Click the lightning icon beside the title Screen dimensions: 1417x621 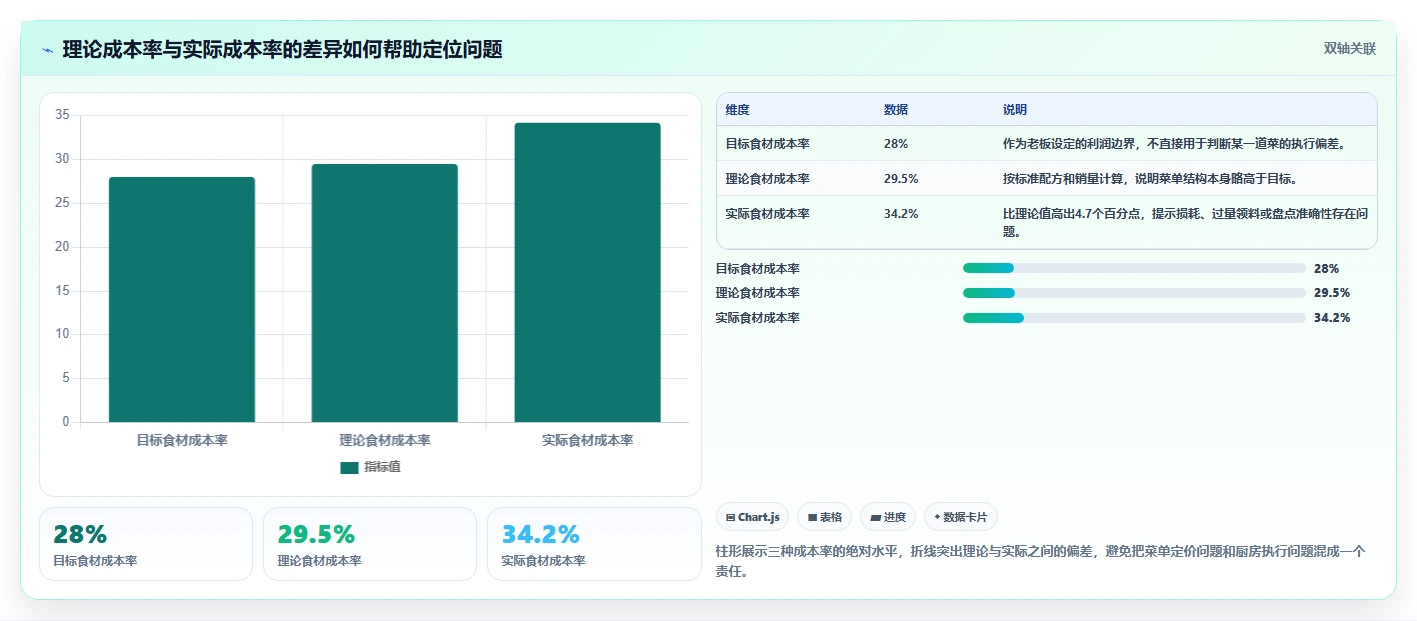click(x=48, y=49)
